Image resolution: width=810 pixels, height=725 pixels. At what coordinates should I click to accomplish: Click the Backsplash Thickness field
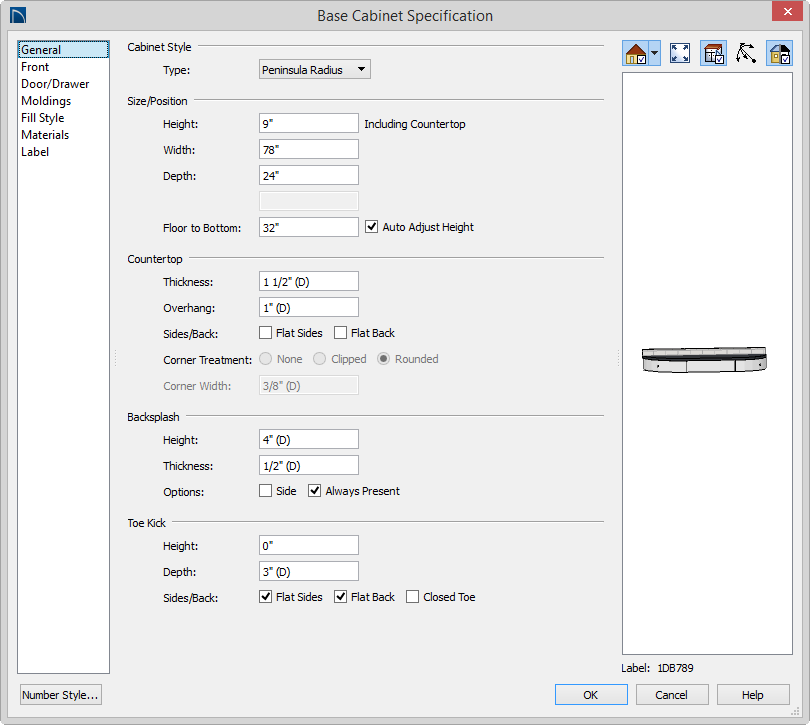coord(308,465)
